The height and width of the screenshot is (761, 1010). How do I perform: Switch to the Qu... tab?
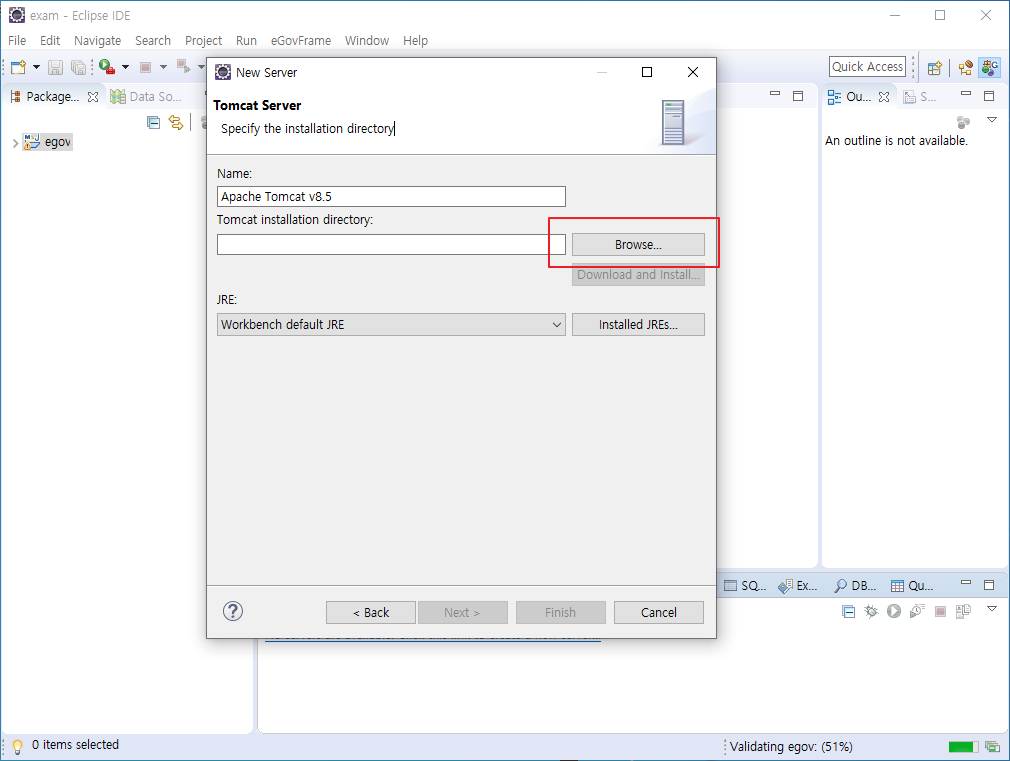click(911, 586)
